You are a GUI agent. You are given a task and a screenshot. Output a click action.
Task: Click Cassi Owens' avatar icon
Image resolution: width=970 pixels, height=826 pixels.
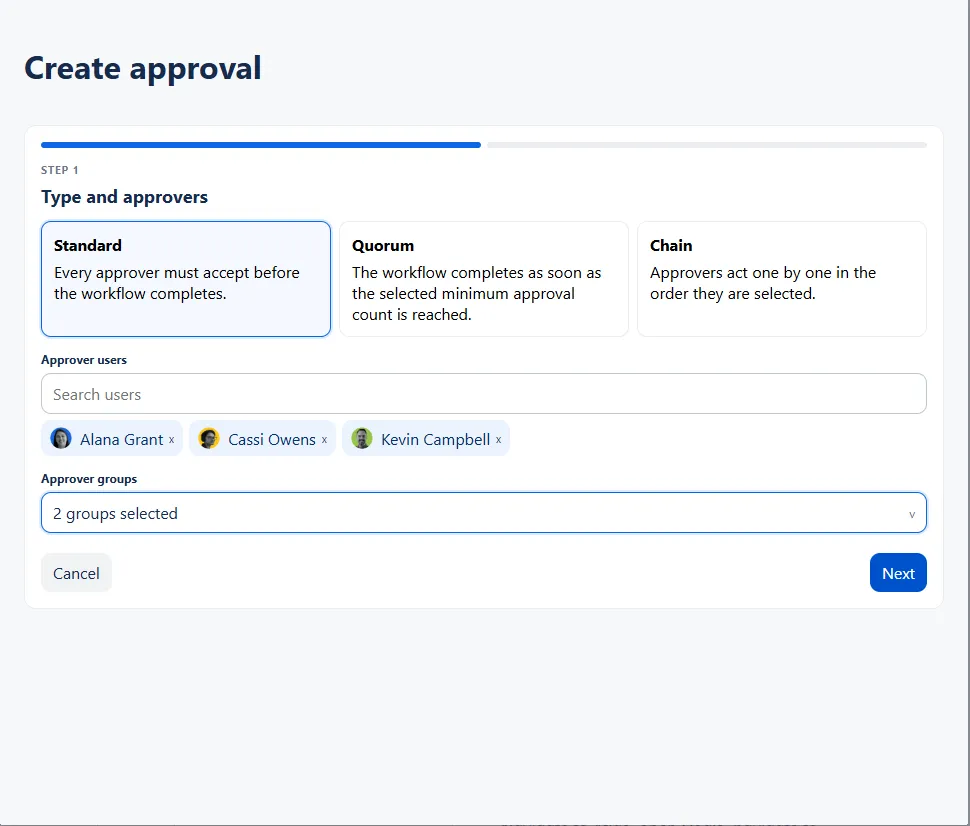(x=209, y=439)
